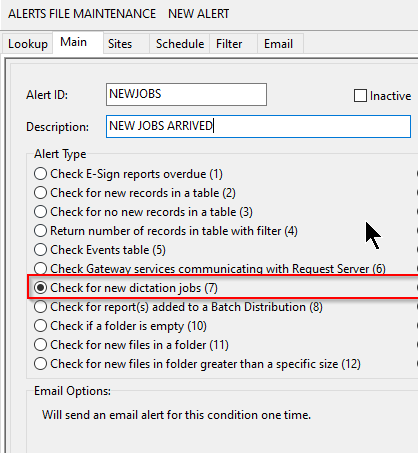The height and width of the screenshot is (453, 418).
Task: Click into the Alert ID field
Action: 186,94
